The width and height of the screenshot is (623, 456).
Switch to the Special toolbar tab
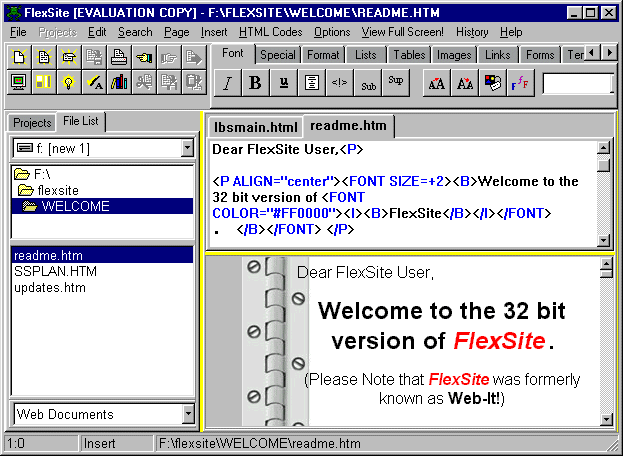(278, 55)
